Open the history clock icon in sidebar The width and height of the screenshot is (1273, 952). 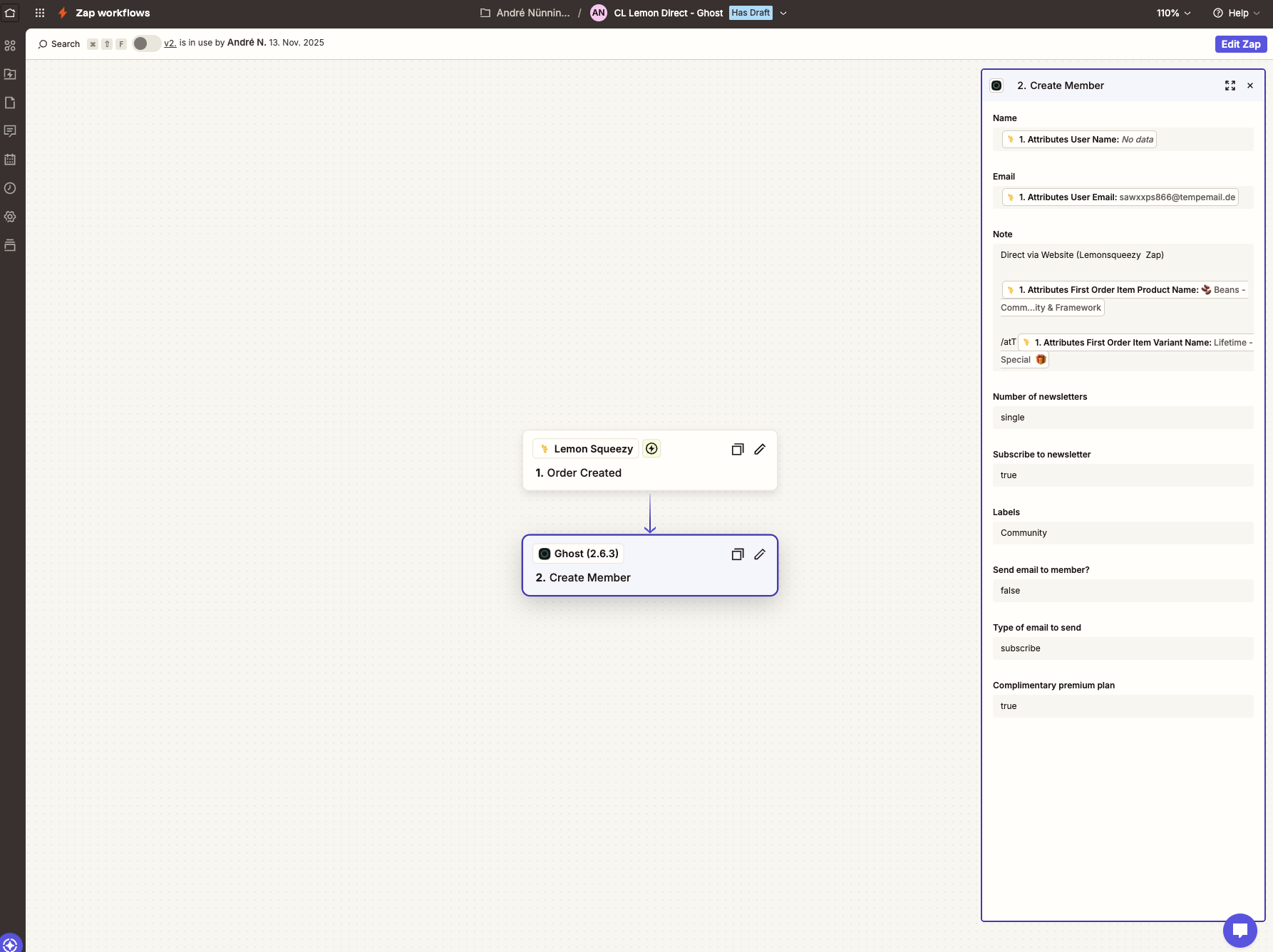[10, 188]
